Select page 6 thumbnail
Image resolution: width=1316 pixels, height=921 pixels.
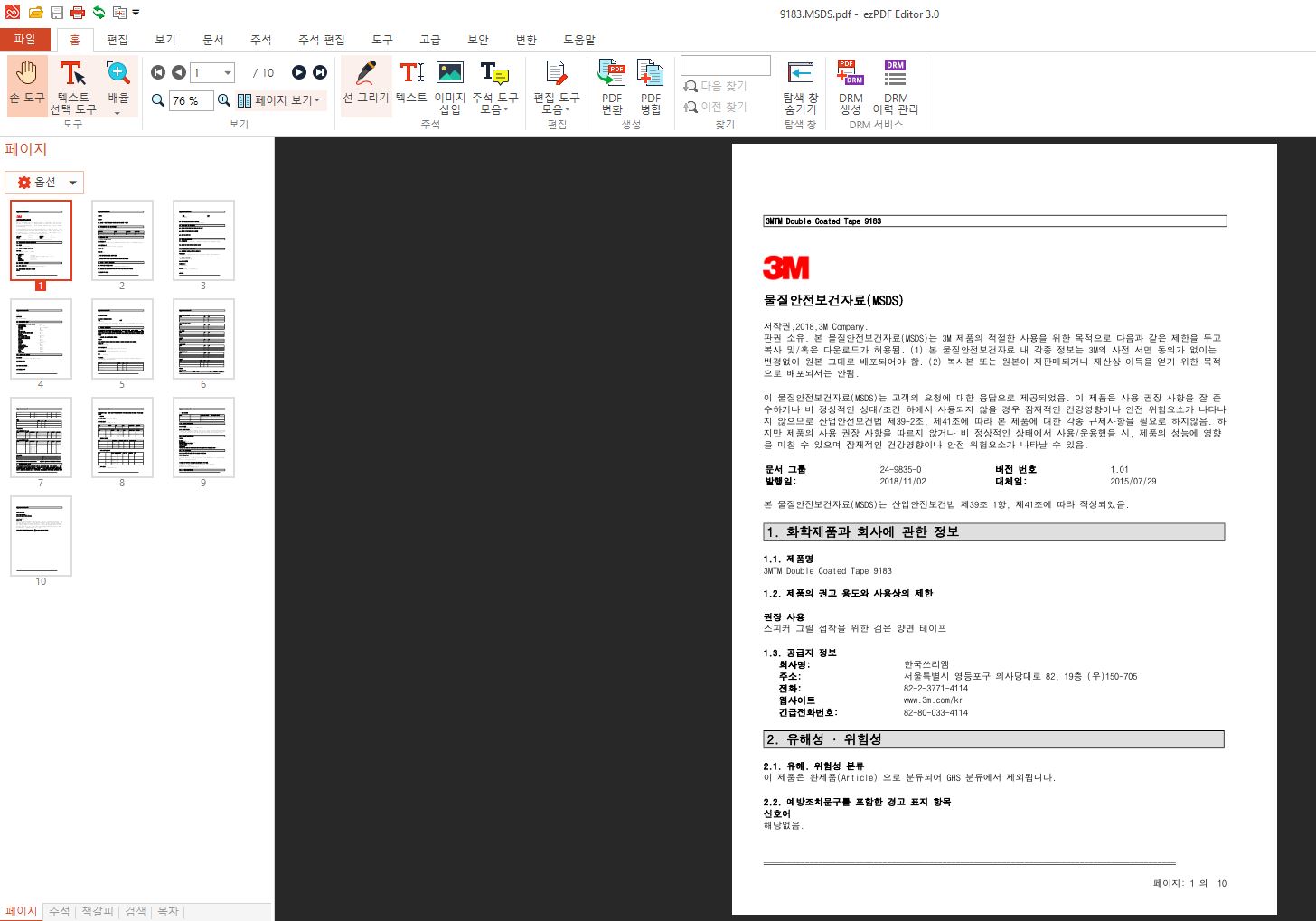203,339
